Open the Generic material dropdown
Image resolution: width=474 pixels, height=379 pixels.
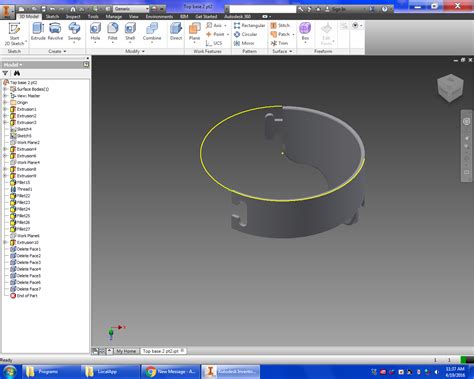point(131,9)
